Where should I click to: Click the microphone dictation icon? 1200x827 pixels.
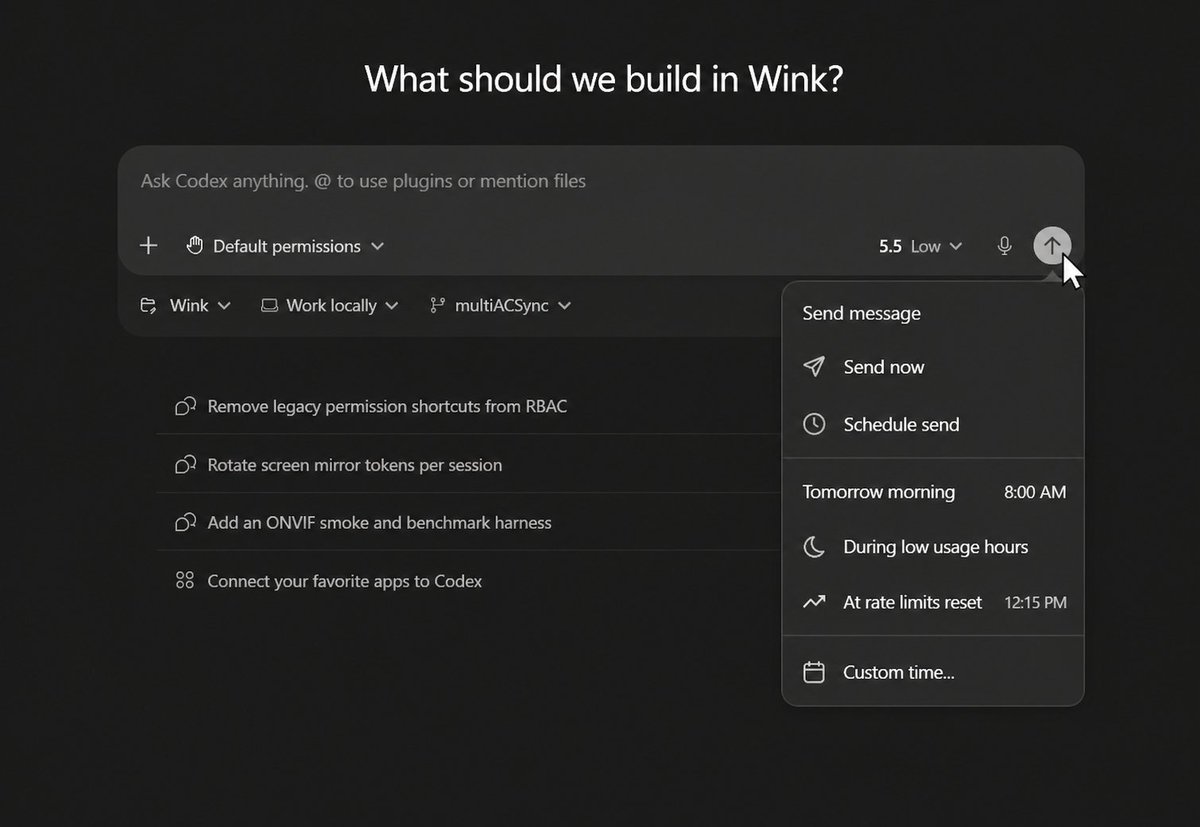point(1005,246)
